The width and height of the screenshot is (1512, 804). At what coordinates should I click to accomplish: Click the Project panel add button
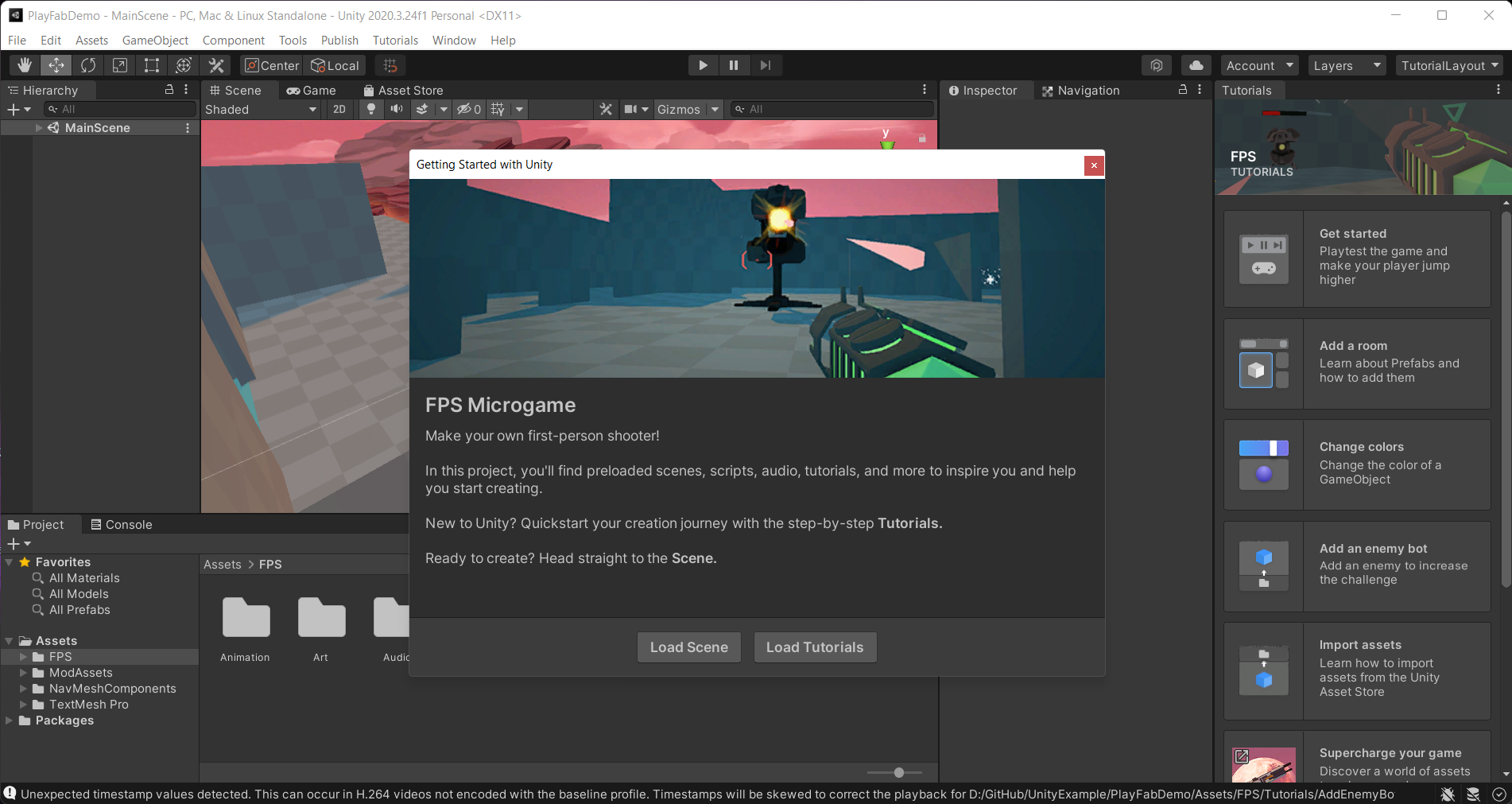(18, 544)
